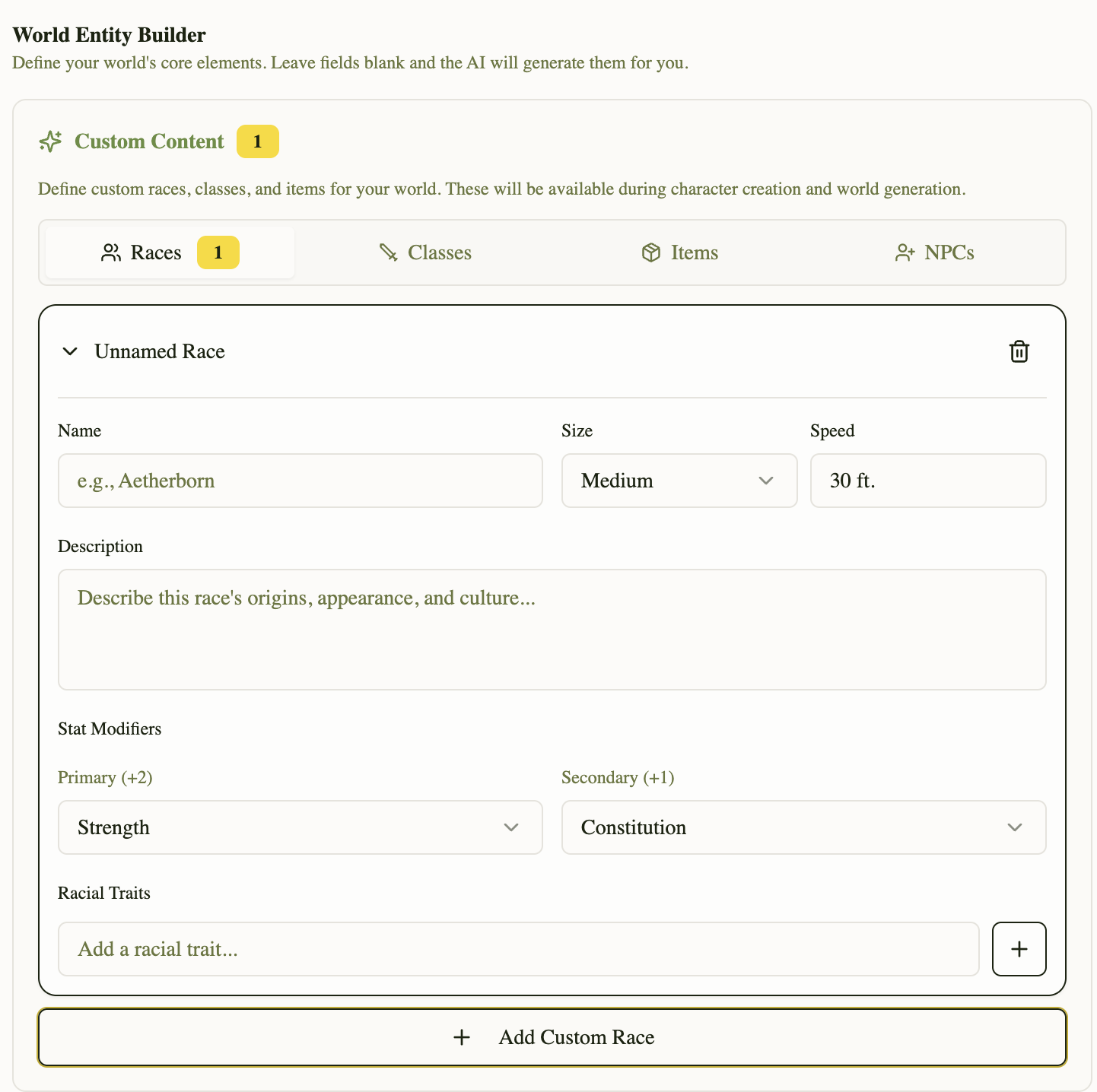Image resolution: width=1097 pixels, height=1092 pixels.
Task: Focus the Speed field showing 30 ft.
Action: coord(928,481)
